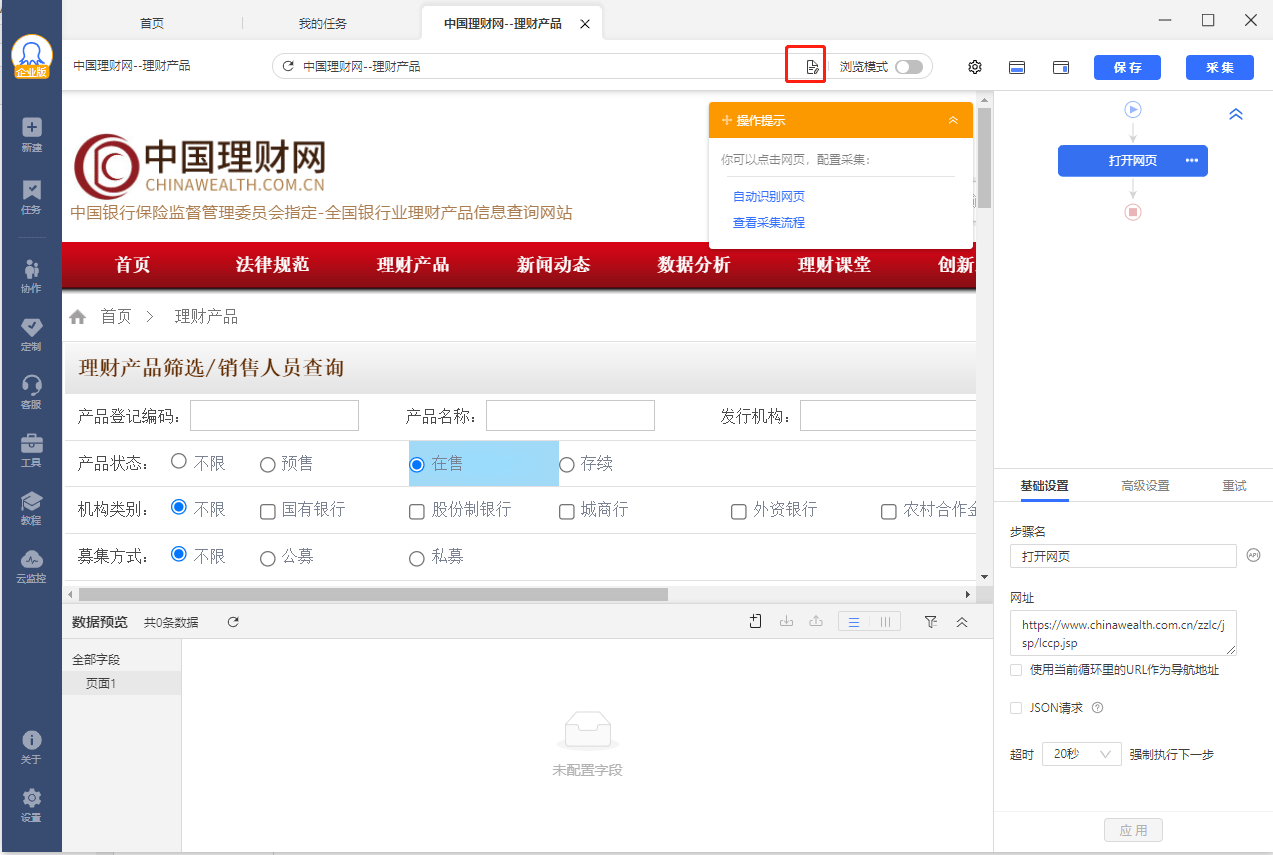Image resolution: width=1273 pixels, height=855 pixels.
Task: Select the 预售 product status radio button
Action: (267, 464)
